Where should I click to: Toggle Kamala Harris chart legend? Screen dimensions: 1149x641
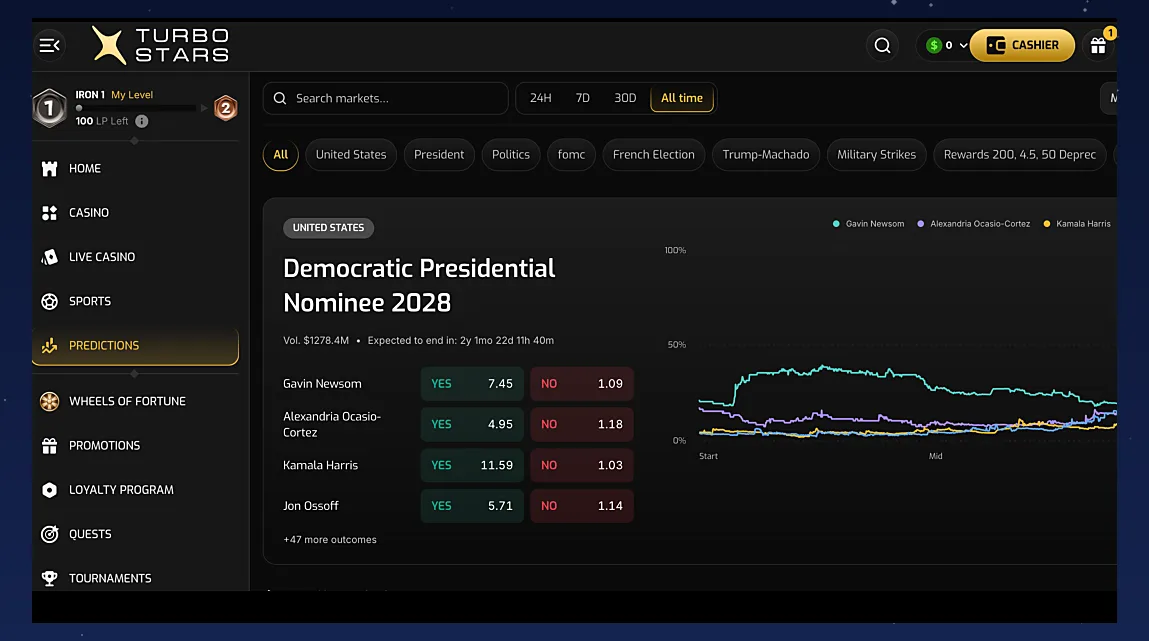tap(1076, 224)
